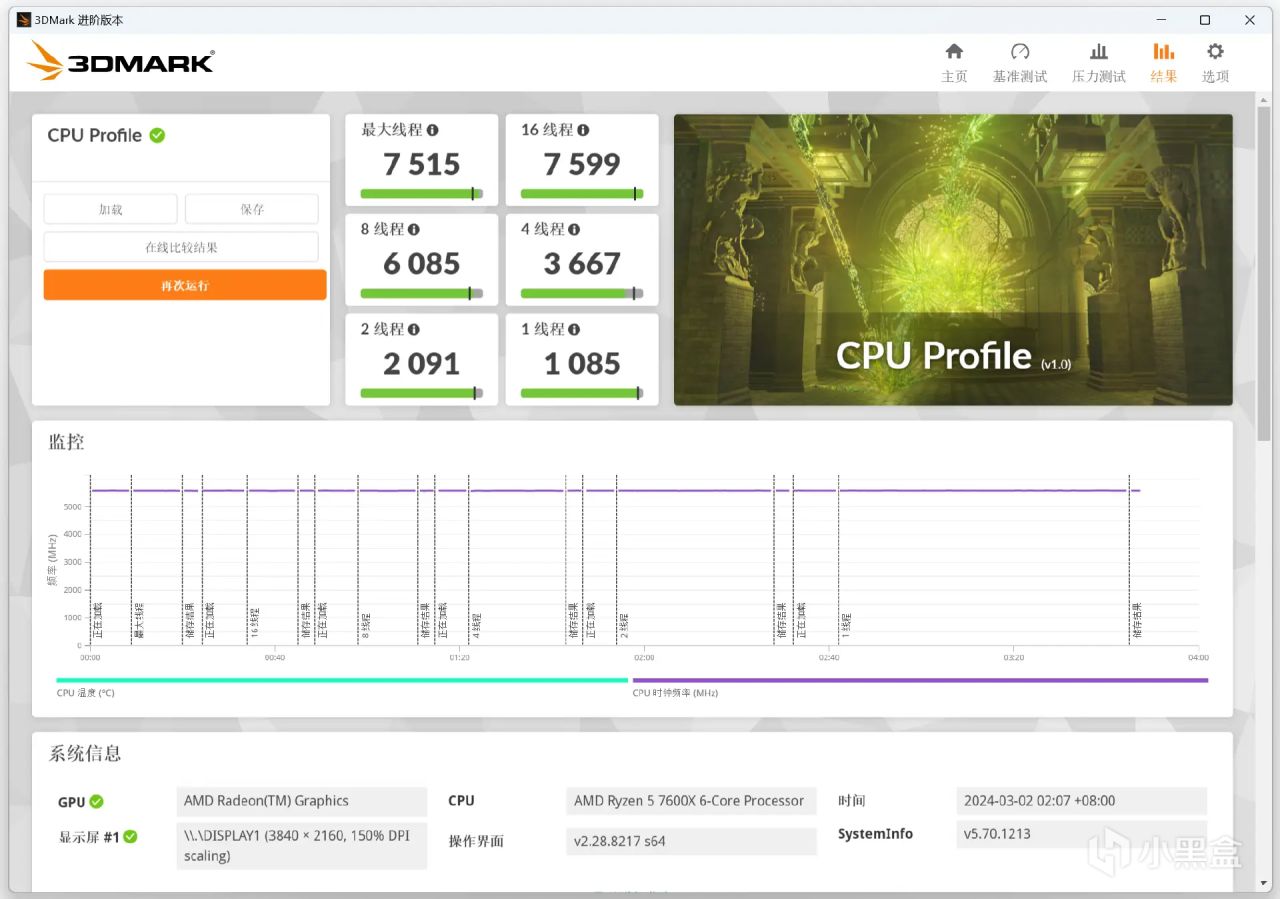Select the 结果 results tab
Screen dimensions: 1280x899
tap(1164, 63)
